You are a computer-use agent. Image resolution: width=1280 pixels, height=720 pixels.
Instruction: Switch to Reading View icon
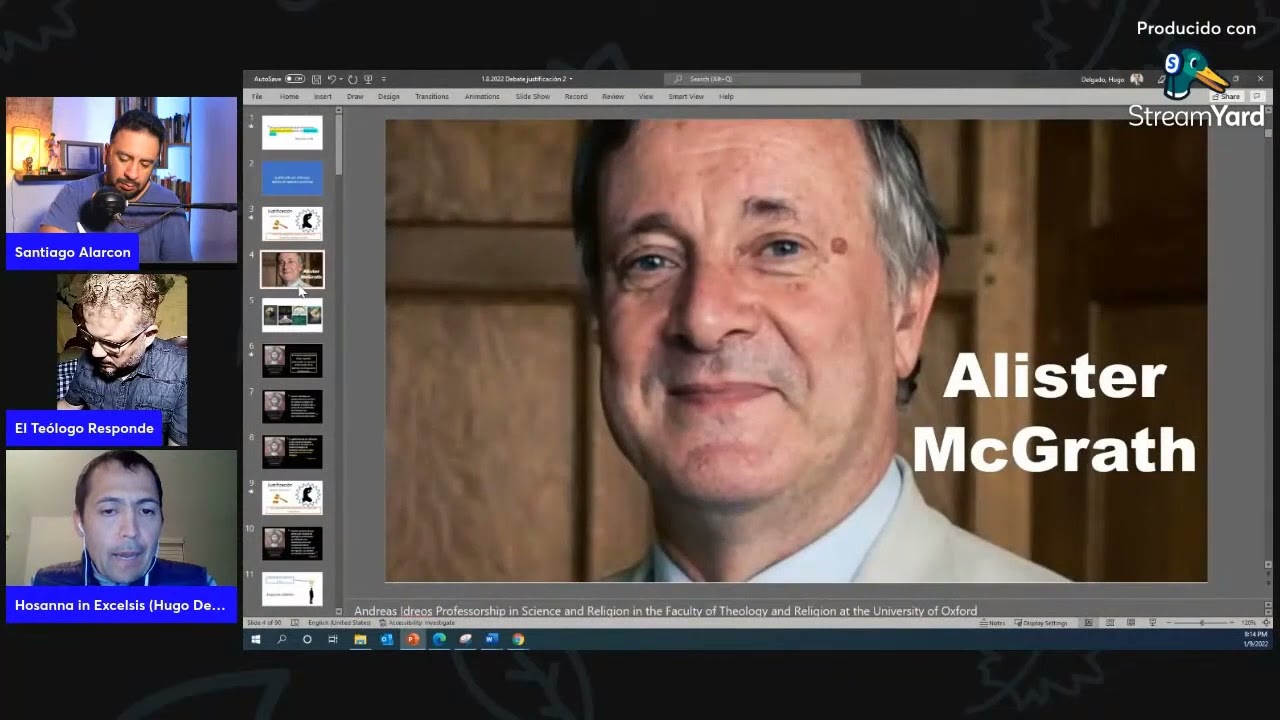(1131, 623)
